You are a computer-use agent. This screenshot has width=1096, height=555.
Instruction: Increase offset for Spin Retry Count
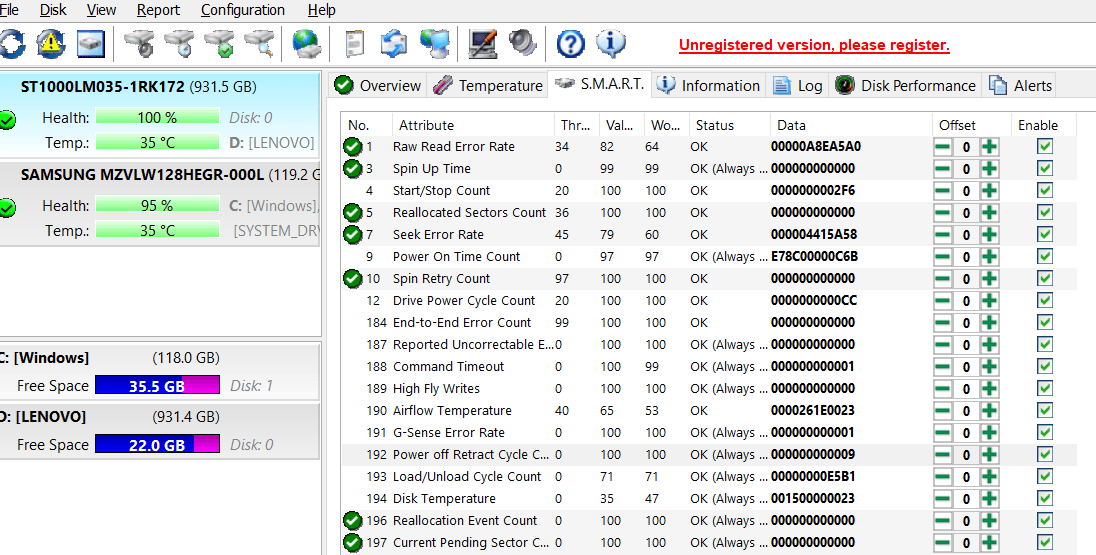coord(989,279)
